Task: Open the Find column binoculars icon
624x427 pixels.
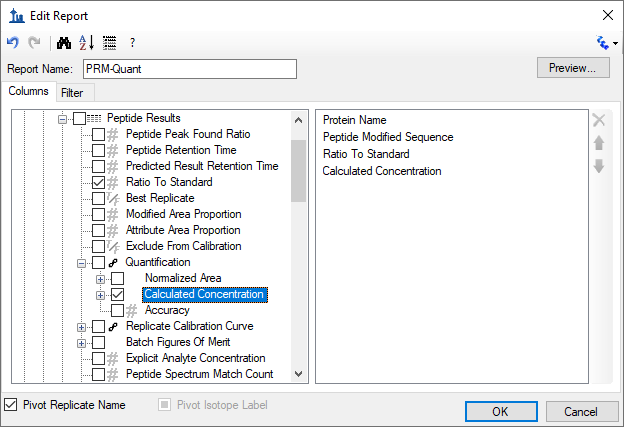Action: 64,43
